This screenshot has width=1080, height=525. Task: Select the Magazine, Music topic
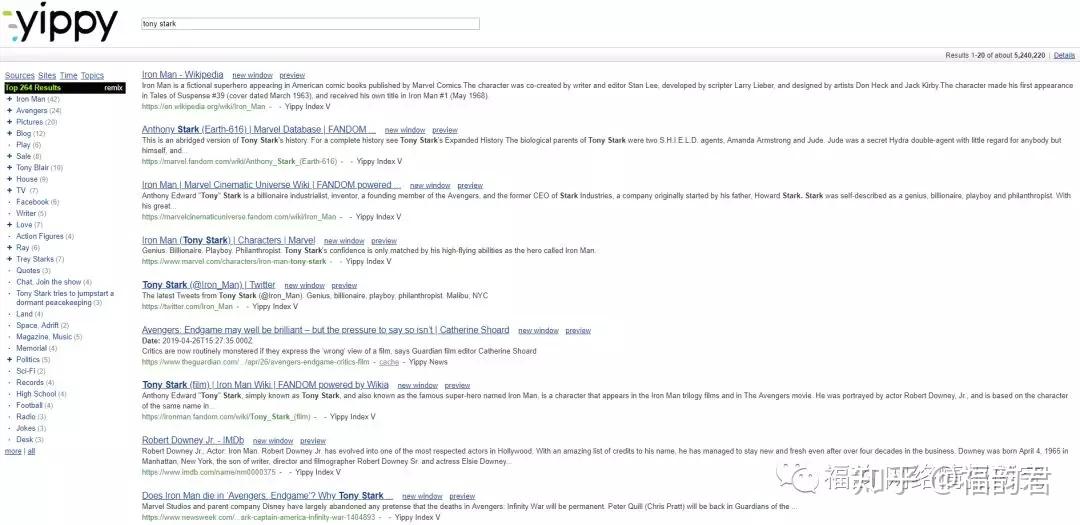tap(49, 337)
